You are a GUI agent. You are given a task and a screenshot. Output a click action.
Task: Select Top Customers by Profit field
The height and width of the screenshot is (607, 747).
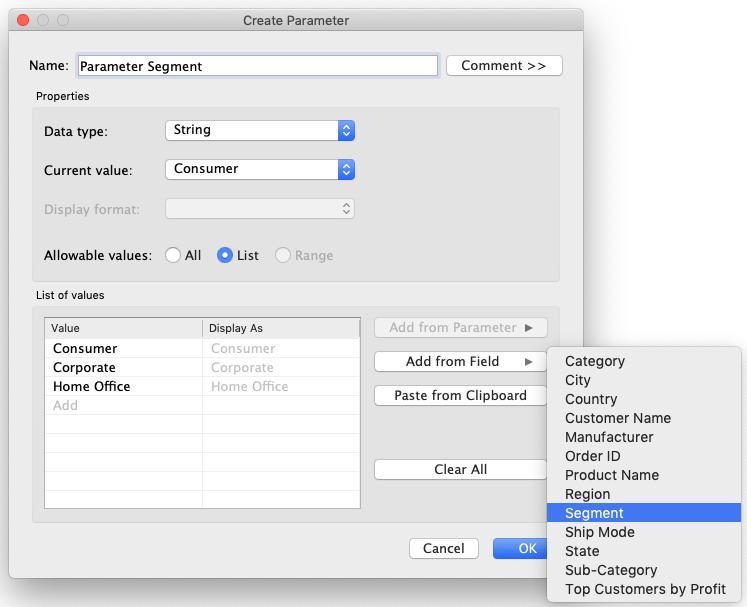click(x=645, y=589)
